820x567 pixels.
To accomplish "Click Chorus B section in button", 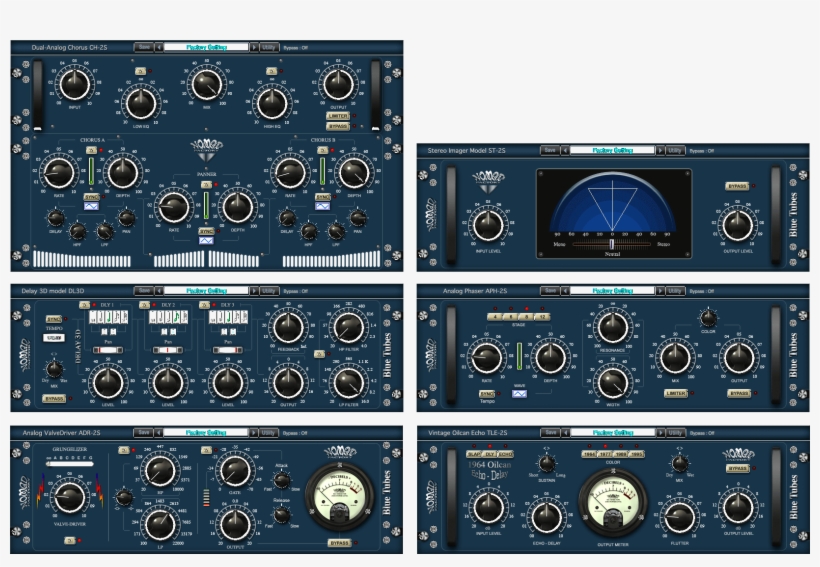I will [323, 150].
